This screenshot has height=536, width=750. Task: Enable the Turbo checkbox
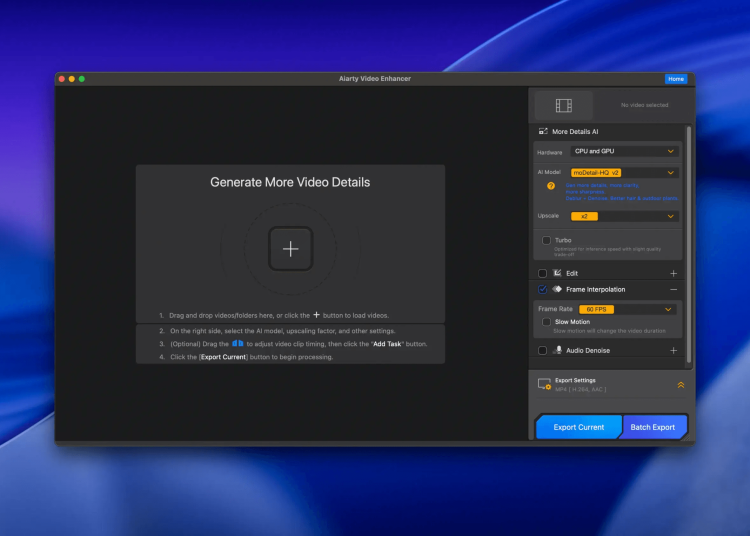pos(546,240)
